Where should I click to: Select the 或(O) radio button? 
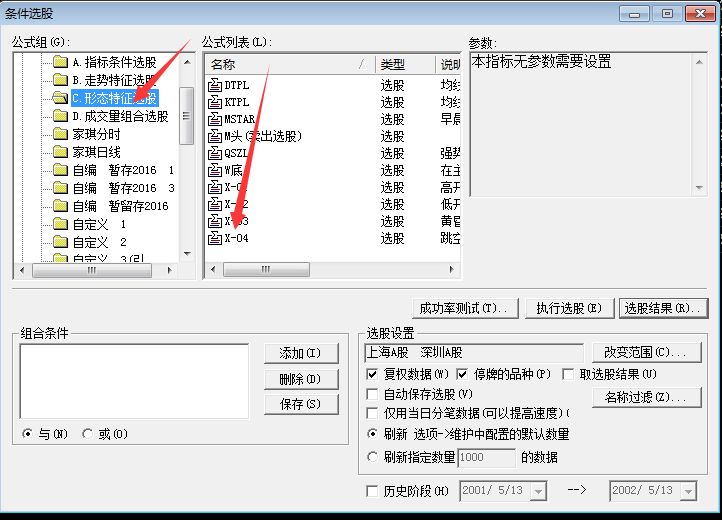pyautogui.click(x=88, y=434)
